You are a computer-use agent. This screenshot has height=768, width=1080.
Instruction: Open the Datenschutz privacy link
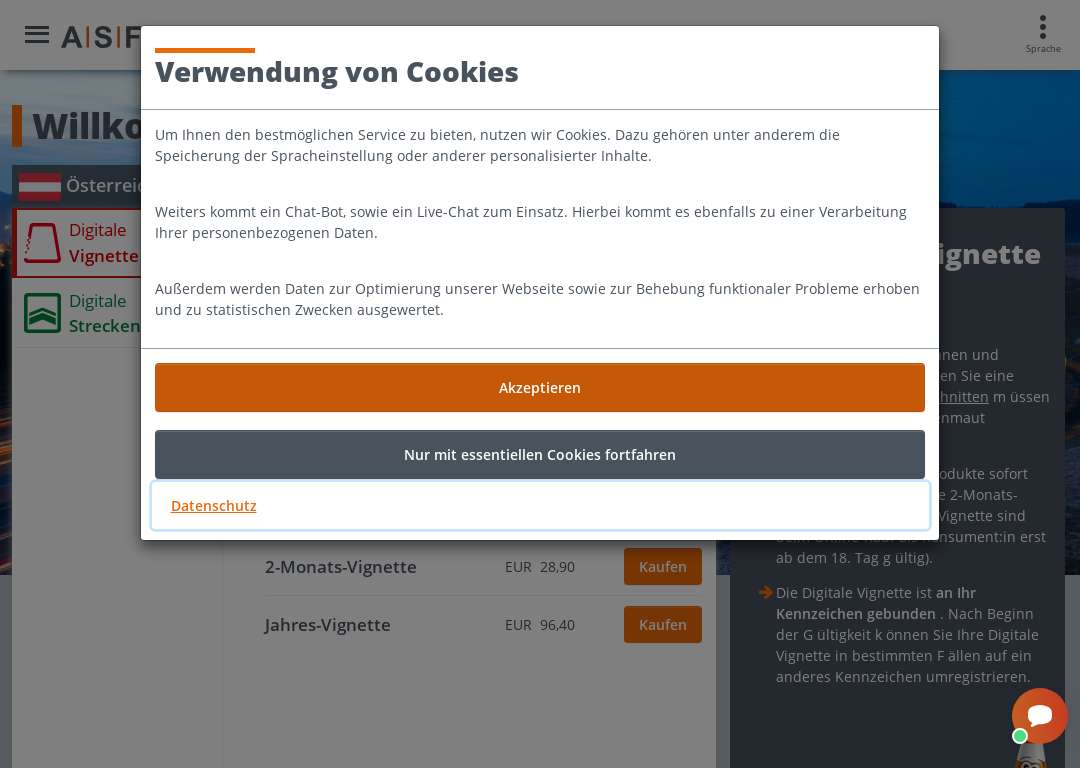click(214, 506)
